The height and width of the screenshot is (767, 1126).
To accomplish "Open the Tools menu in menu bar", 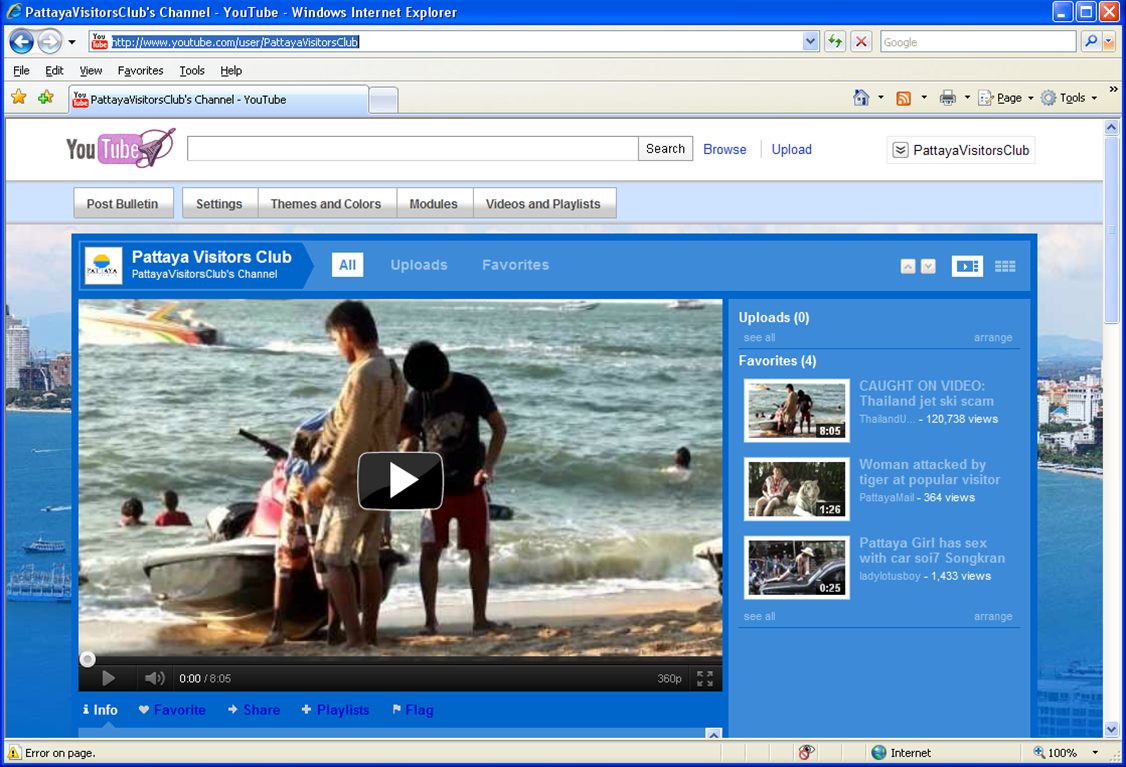I will pyautogui.click(x=192, y=70).
